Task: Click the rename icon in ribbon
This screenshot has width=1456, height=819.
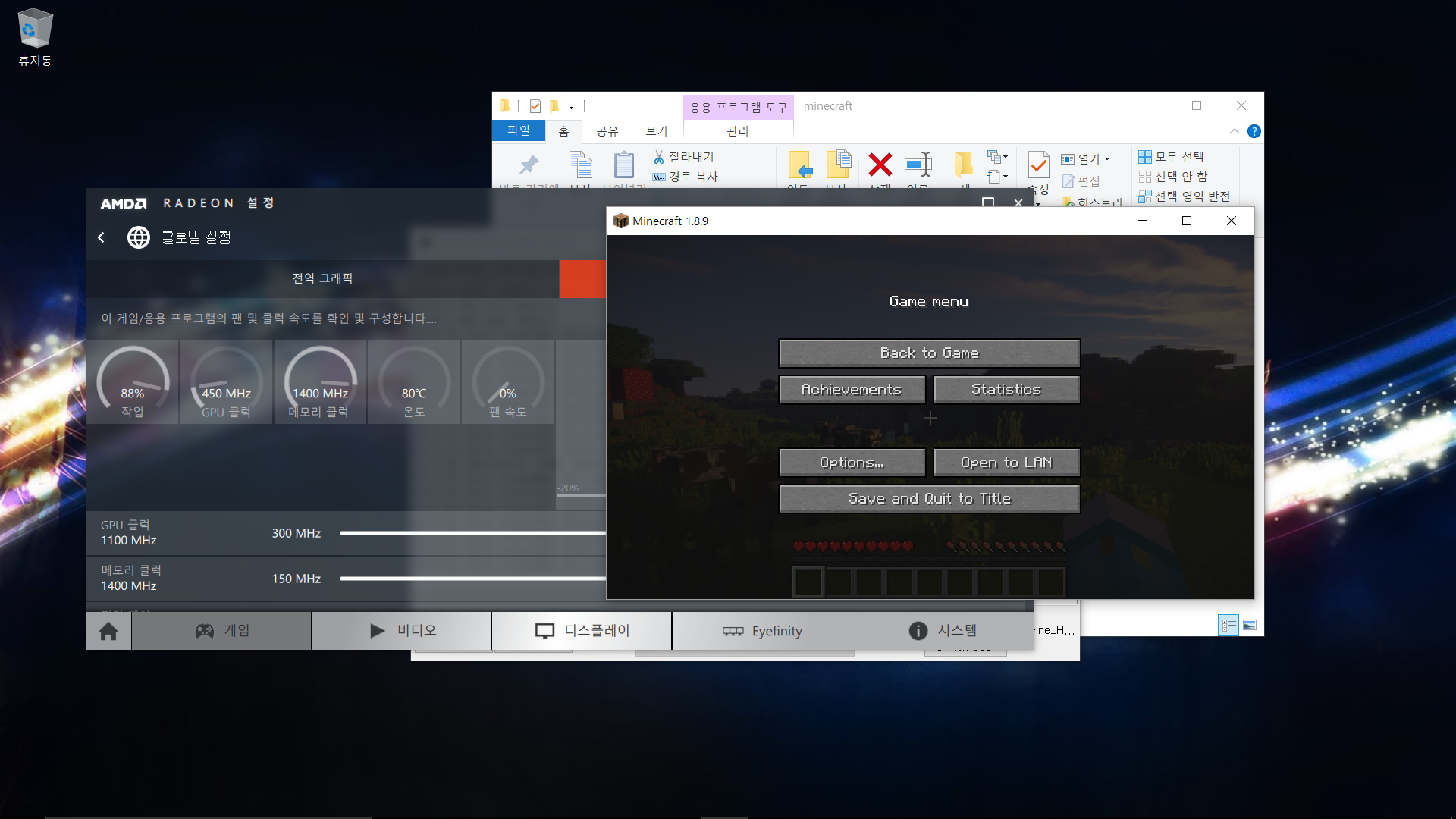Action: click(918, 165)
